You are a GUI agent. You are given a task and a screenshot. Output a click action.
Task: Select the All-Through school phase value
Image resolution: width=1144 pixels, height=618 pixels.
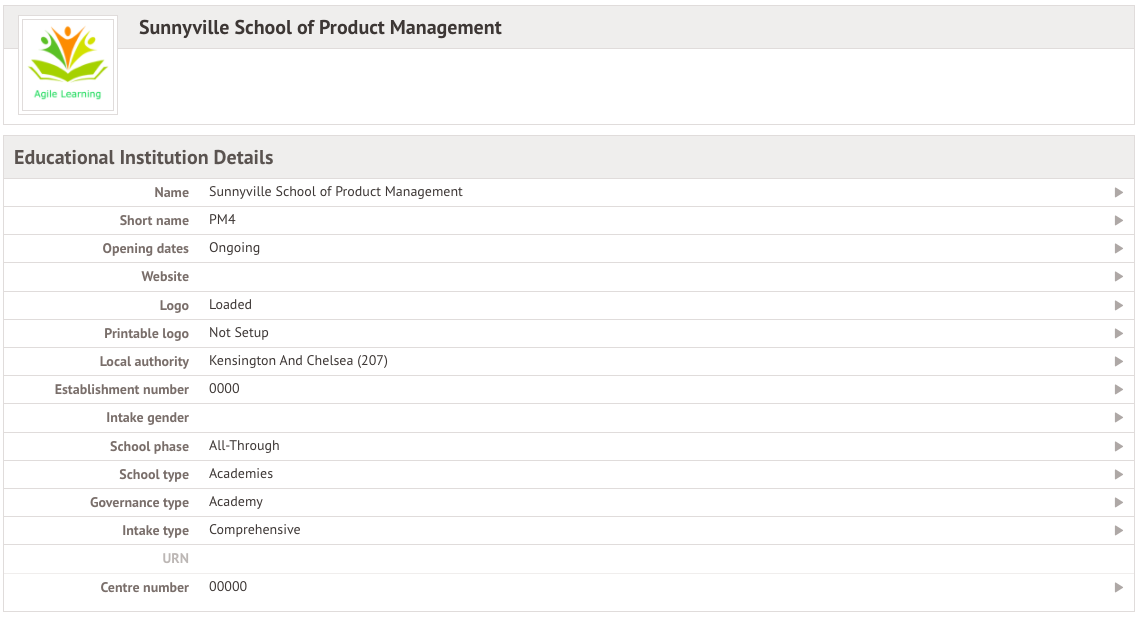[x=244, y=446]
